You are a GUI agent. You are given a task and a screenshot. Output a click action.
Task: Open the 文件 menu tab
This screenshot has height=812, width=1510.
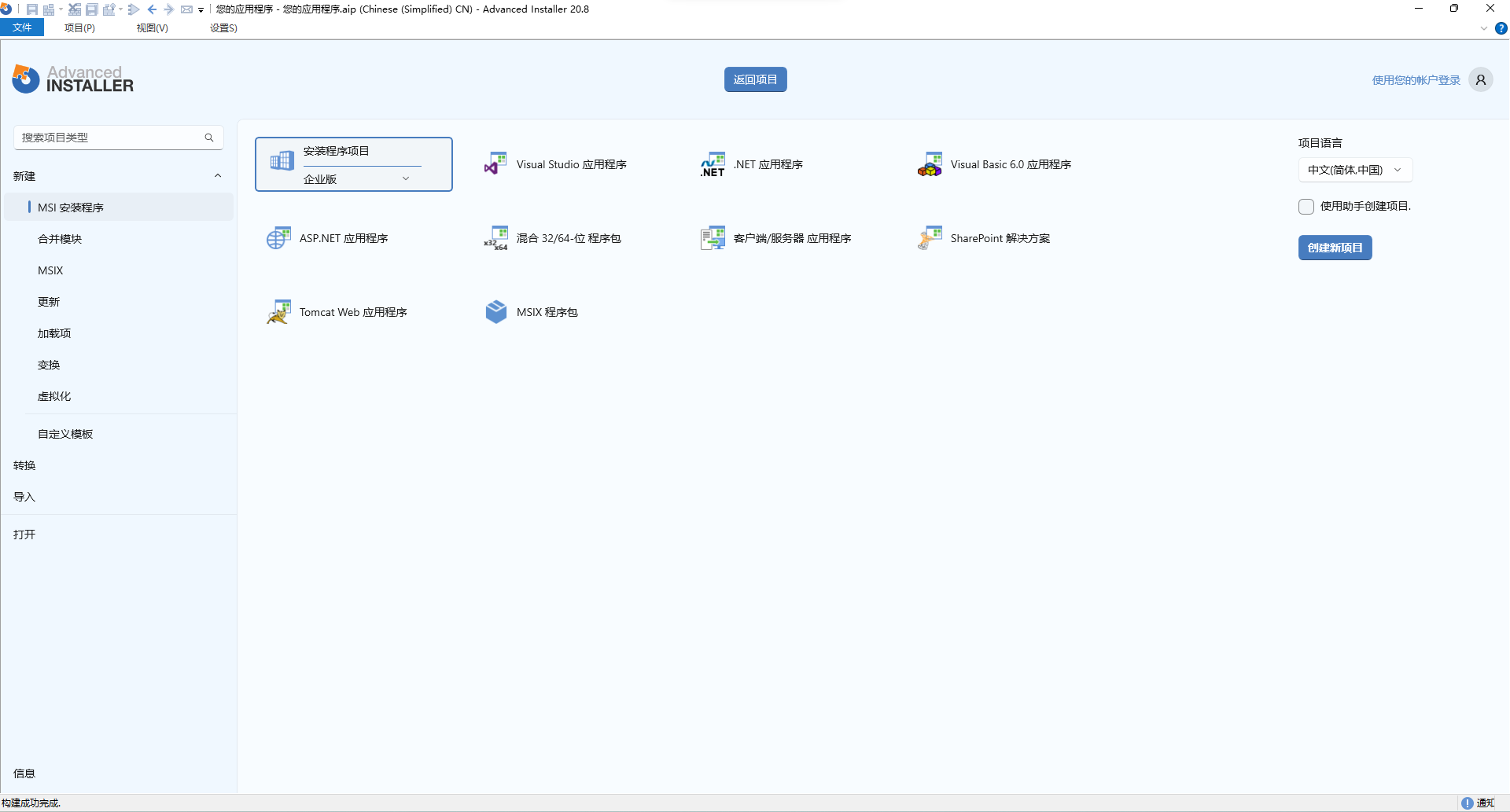point(22,28)
